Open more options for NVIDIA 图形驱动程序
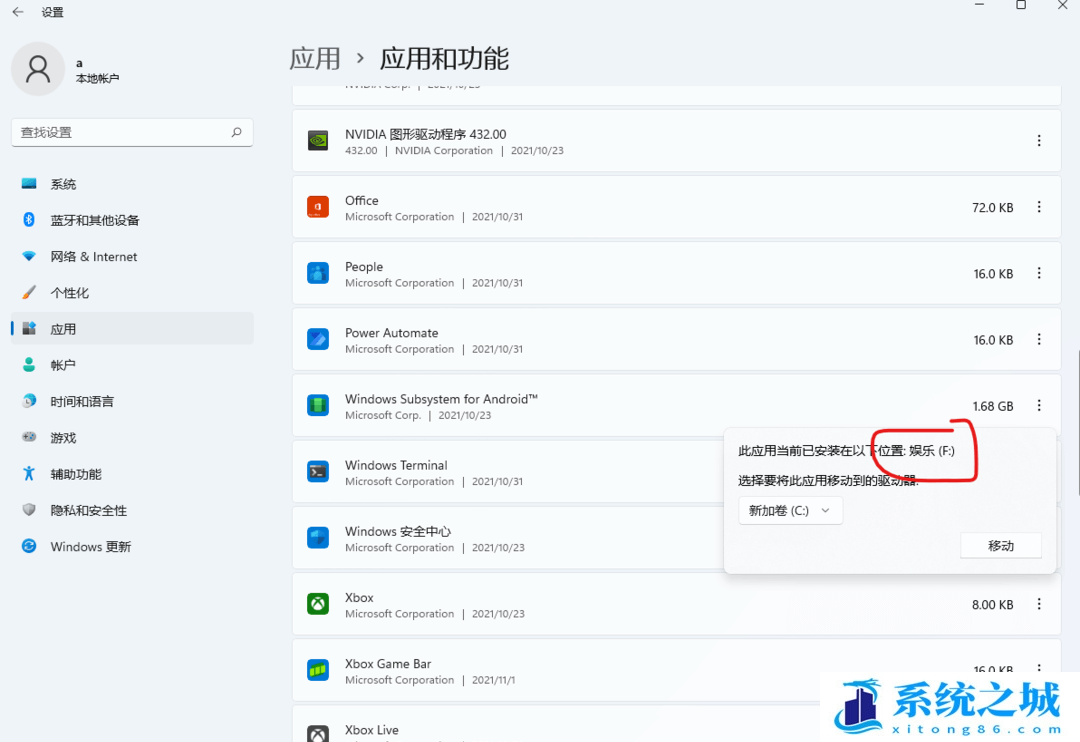The image size is (1080, 742). point(1039,141)
